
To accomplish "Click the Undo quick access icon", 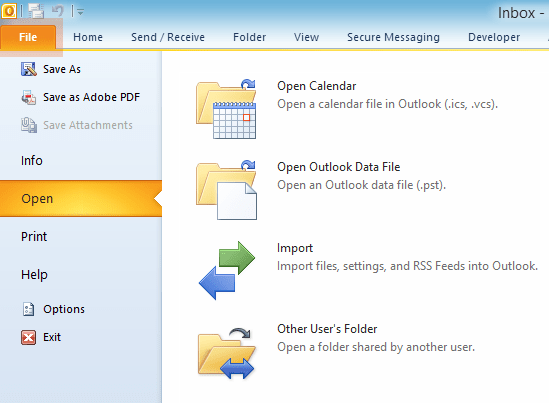I will 58,11.
